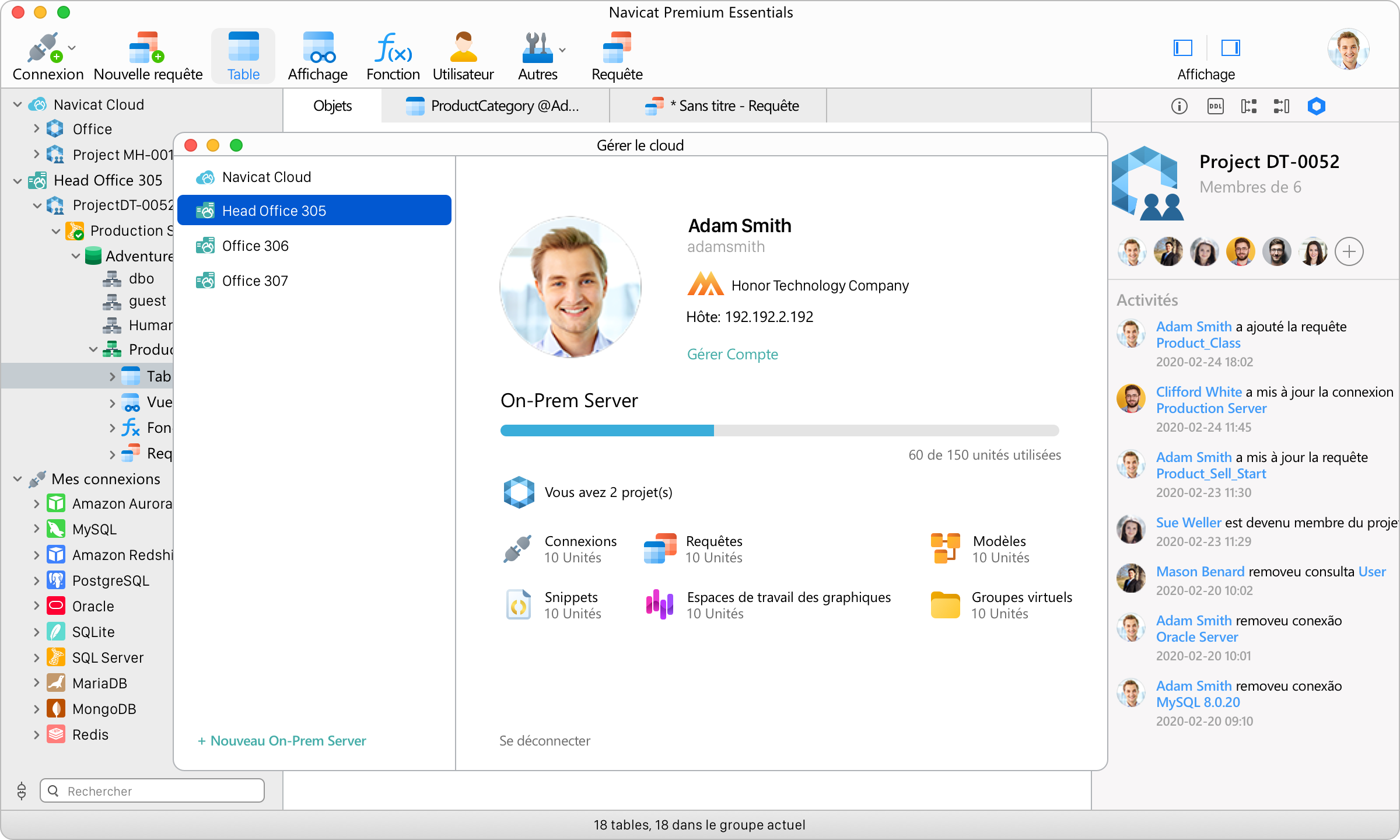Screen dimensions: 1400x840
Task: Select Navicat Cloud in Gérer le cloud list
Action: point(314,177)
